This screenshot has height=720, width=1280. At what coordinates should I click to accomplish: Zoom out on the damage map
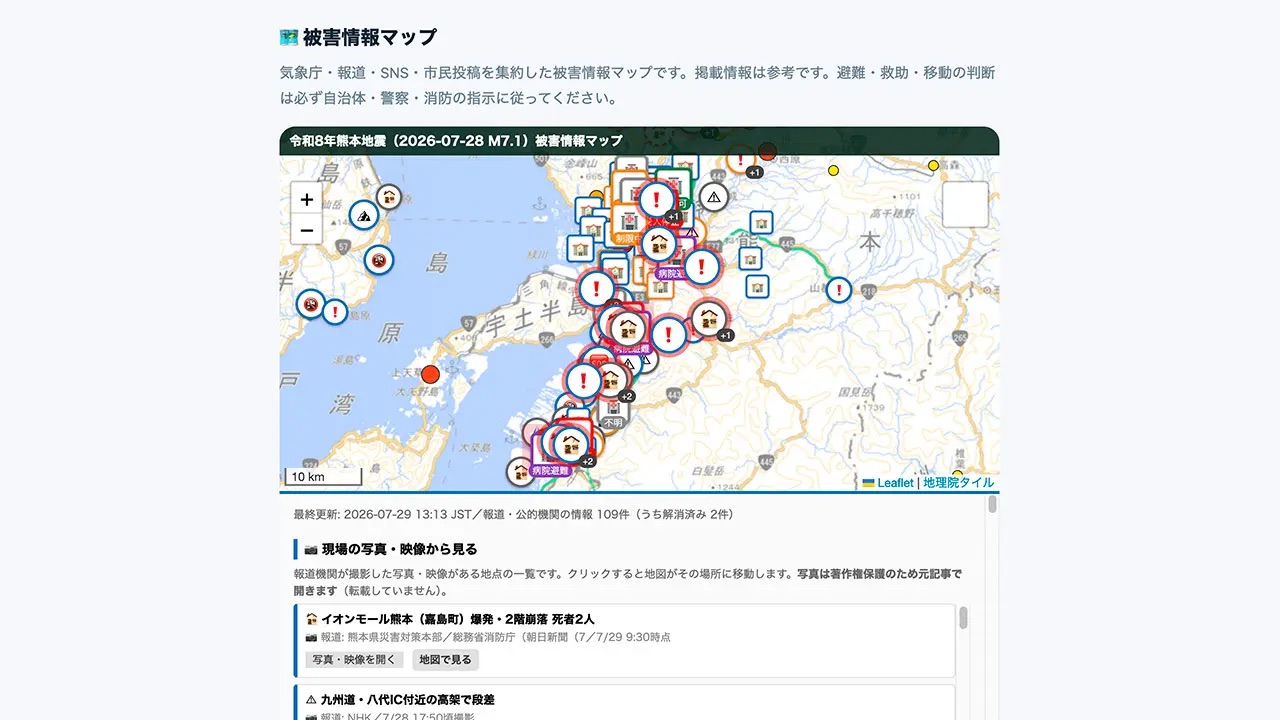click(306, 229)
